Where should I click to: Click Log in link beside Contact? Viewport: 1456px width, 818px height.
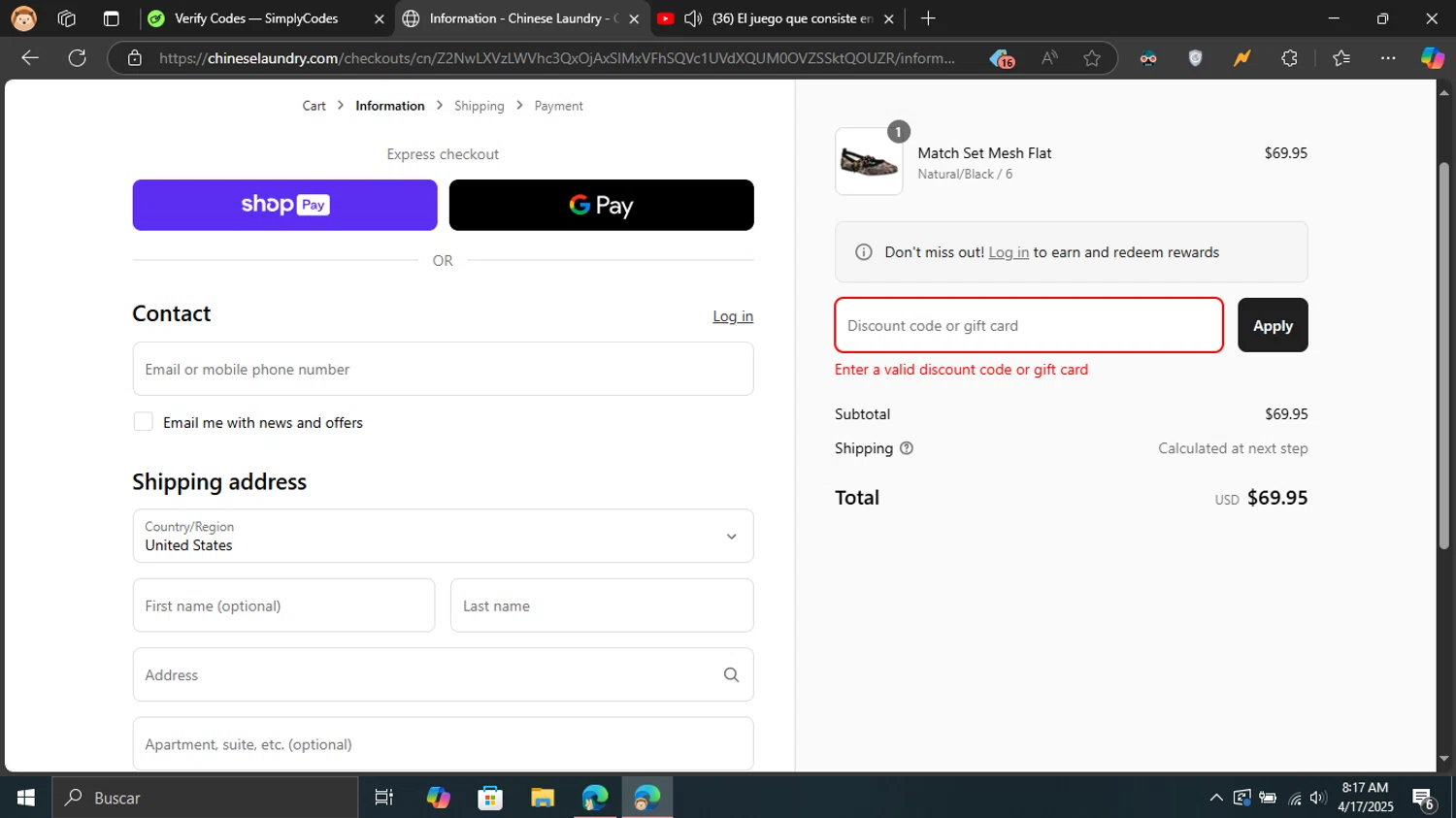point(733,316)
